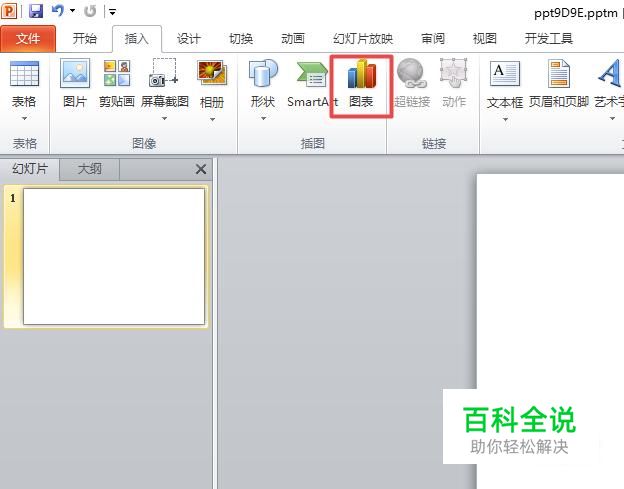Expand the 屏幕截图 dropdown arrow
Screen dimensions: 624x489
pyautogui.click(x=164, y=119)
